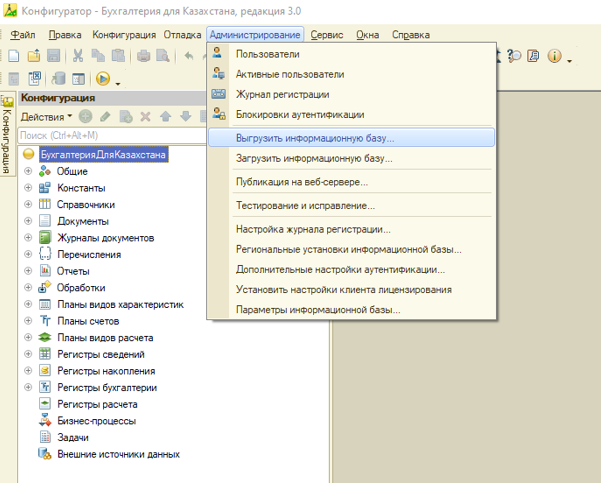Select Пользователи from the menu
The image size is (601, 484).
pyautogui.click(x=351, y=54)
